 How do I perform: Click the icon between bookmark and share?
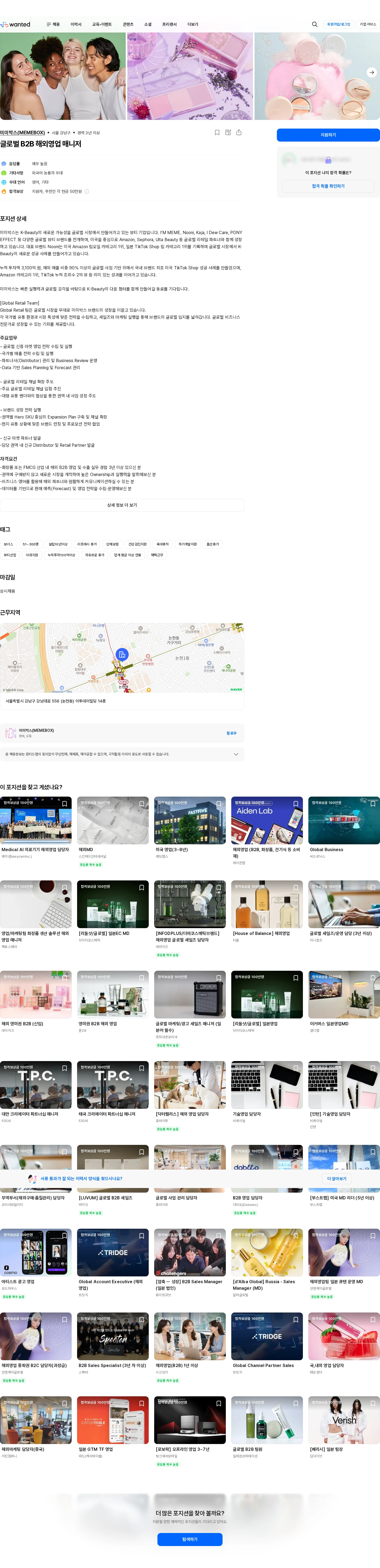228,132
